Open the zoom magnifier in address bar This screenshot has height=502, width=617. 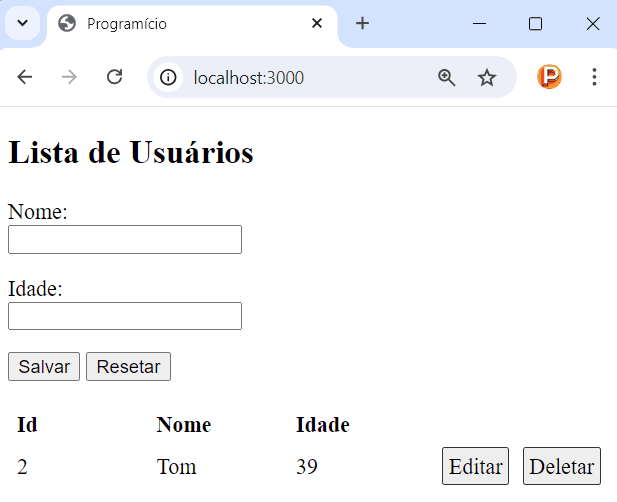[x=447, y=77]
